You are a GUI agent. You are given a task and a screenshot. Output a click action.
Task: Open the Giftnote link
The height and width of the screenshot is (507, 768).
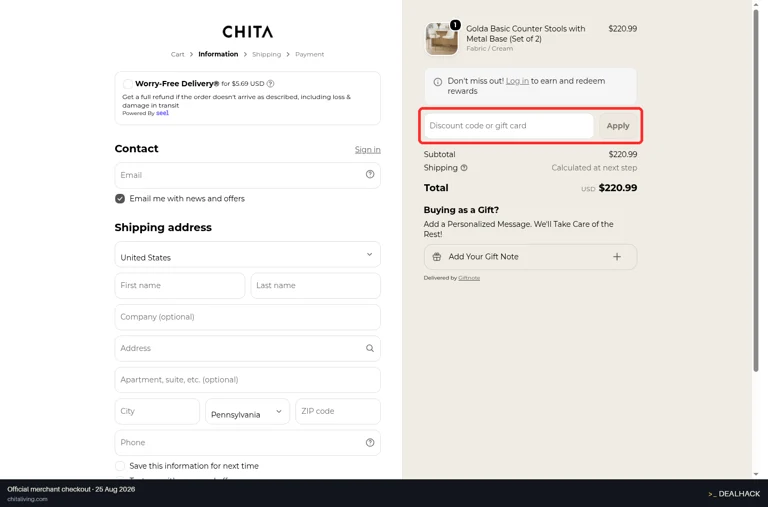coord(469,278)
